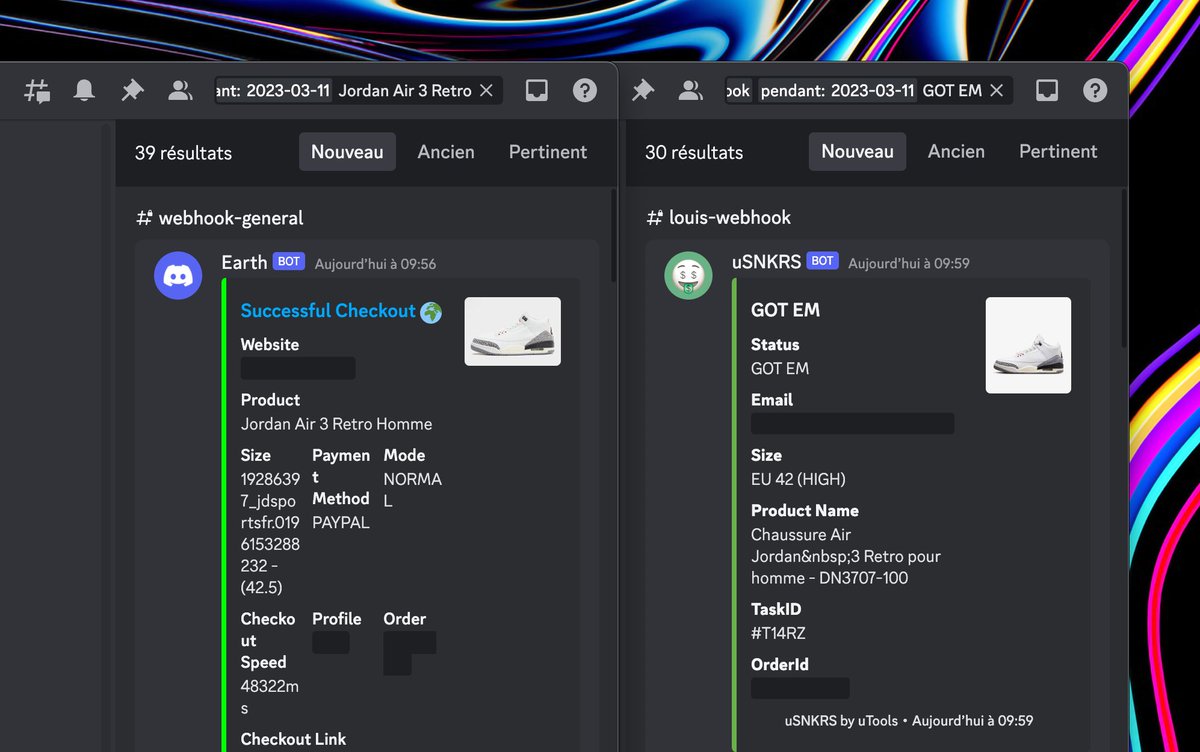Click 30 résultats count
The height and width of the screenshot is (752, 1200).
click(x=694, y=153)
